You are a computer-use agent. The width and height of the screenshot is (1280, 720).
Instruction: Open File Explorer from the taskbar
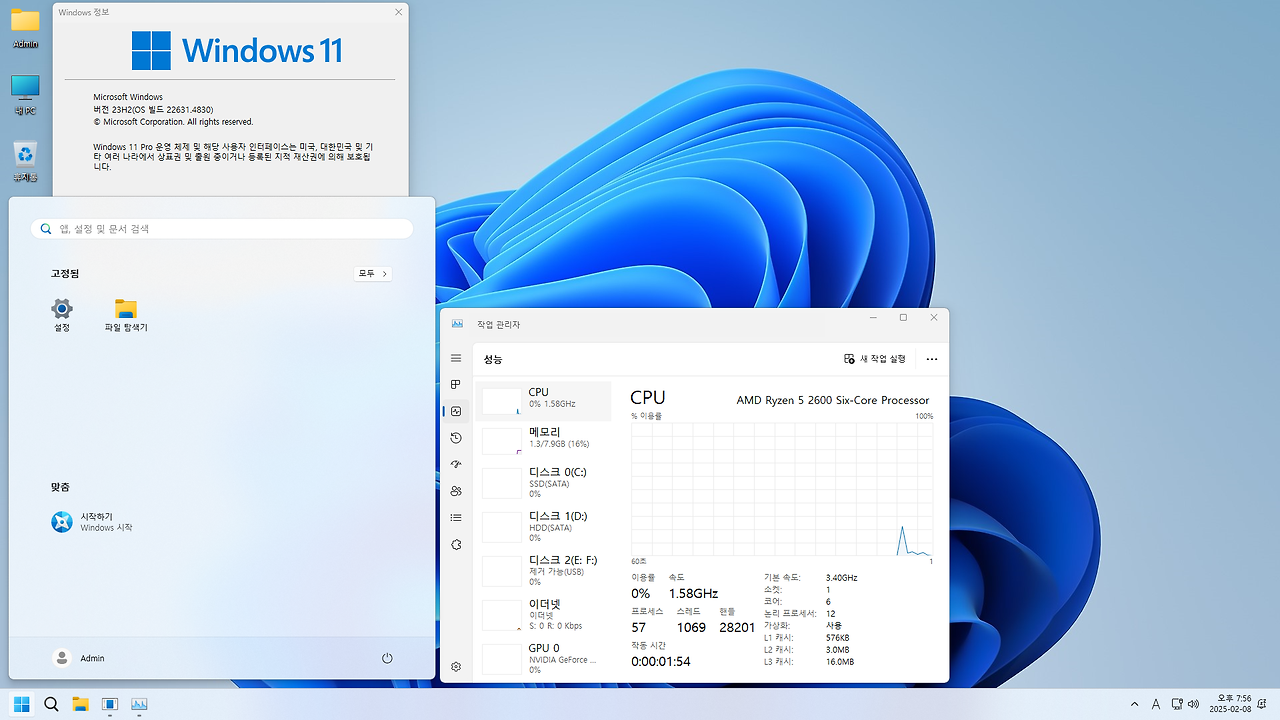click(x=80, y=704)
